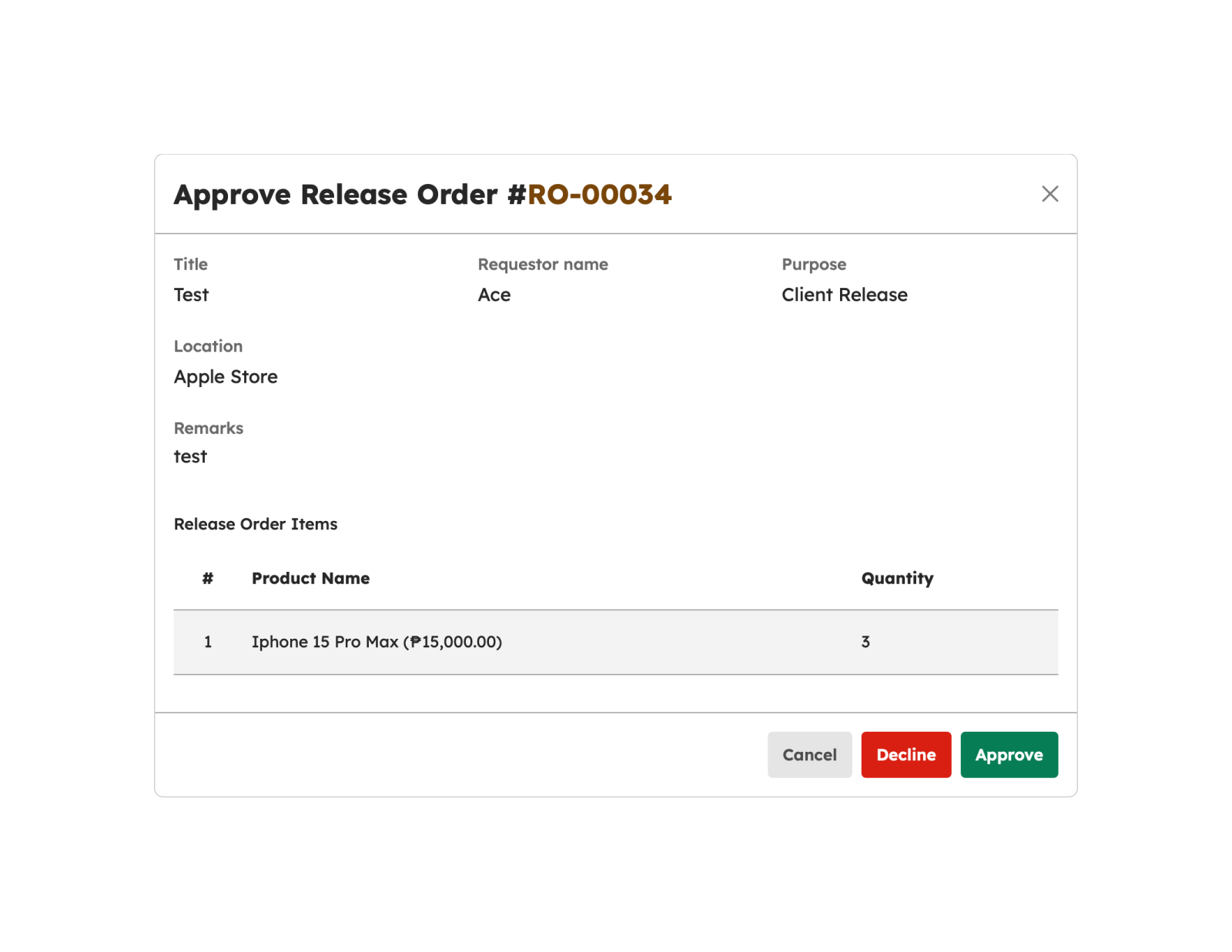
Task: Click the 'Quantity' column header
Action: 897,578
